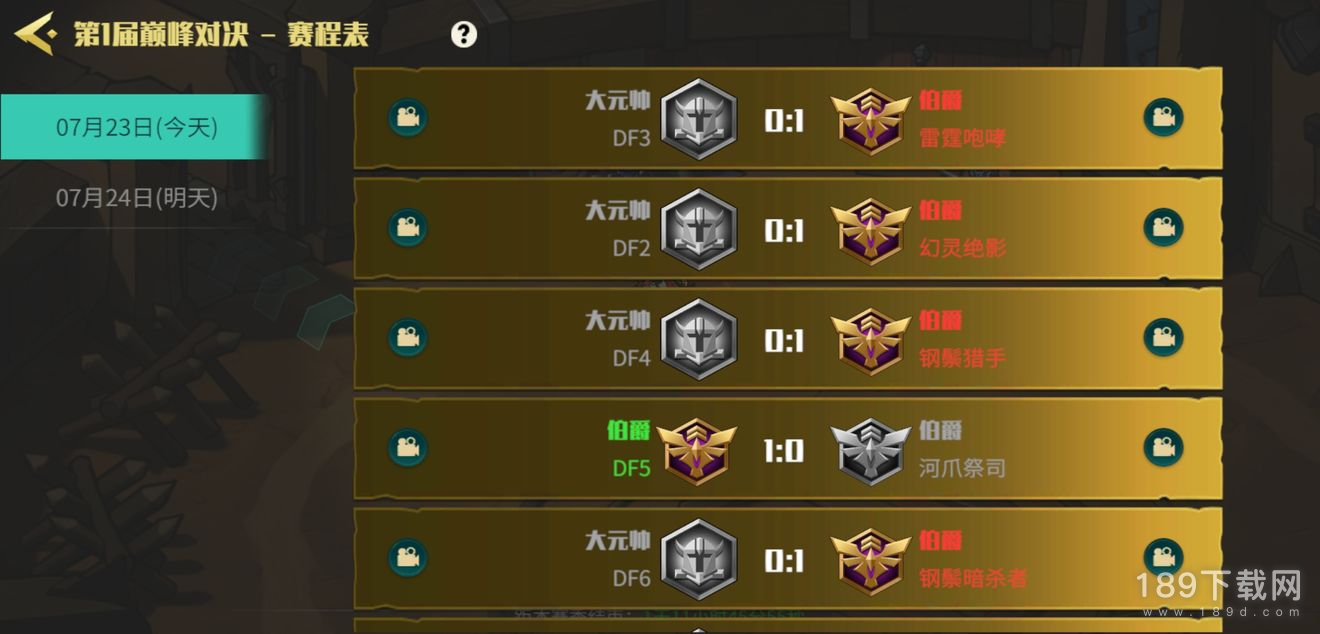Open the help question mark icon

point(464,35)
